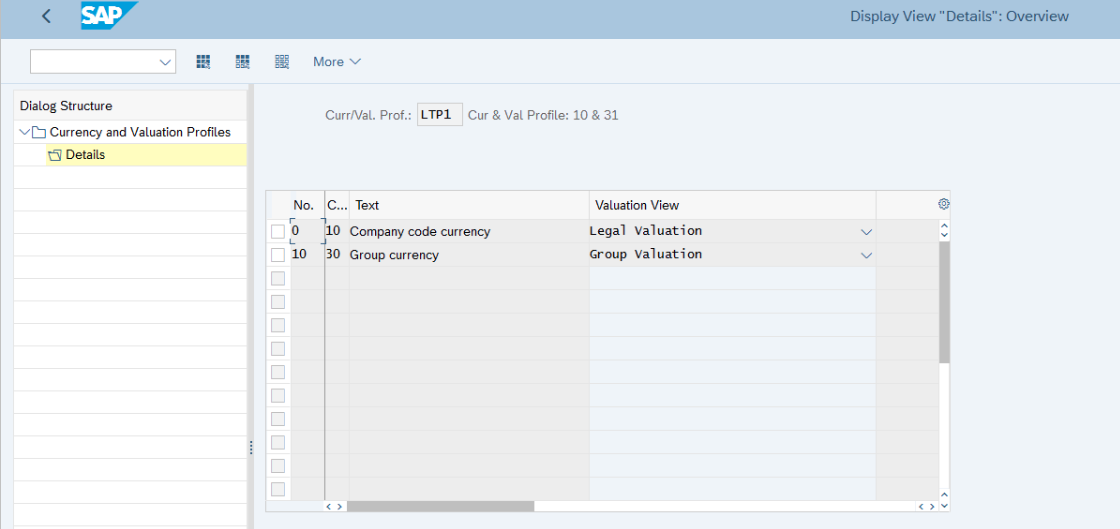Image resolution: width=1120 pixels, height=529 pixels.
Task: Select the Company code currency row checkbox
Action: 278,232
